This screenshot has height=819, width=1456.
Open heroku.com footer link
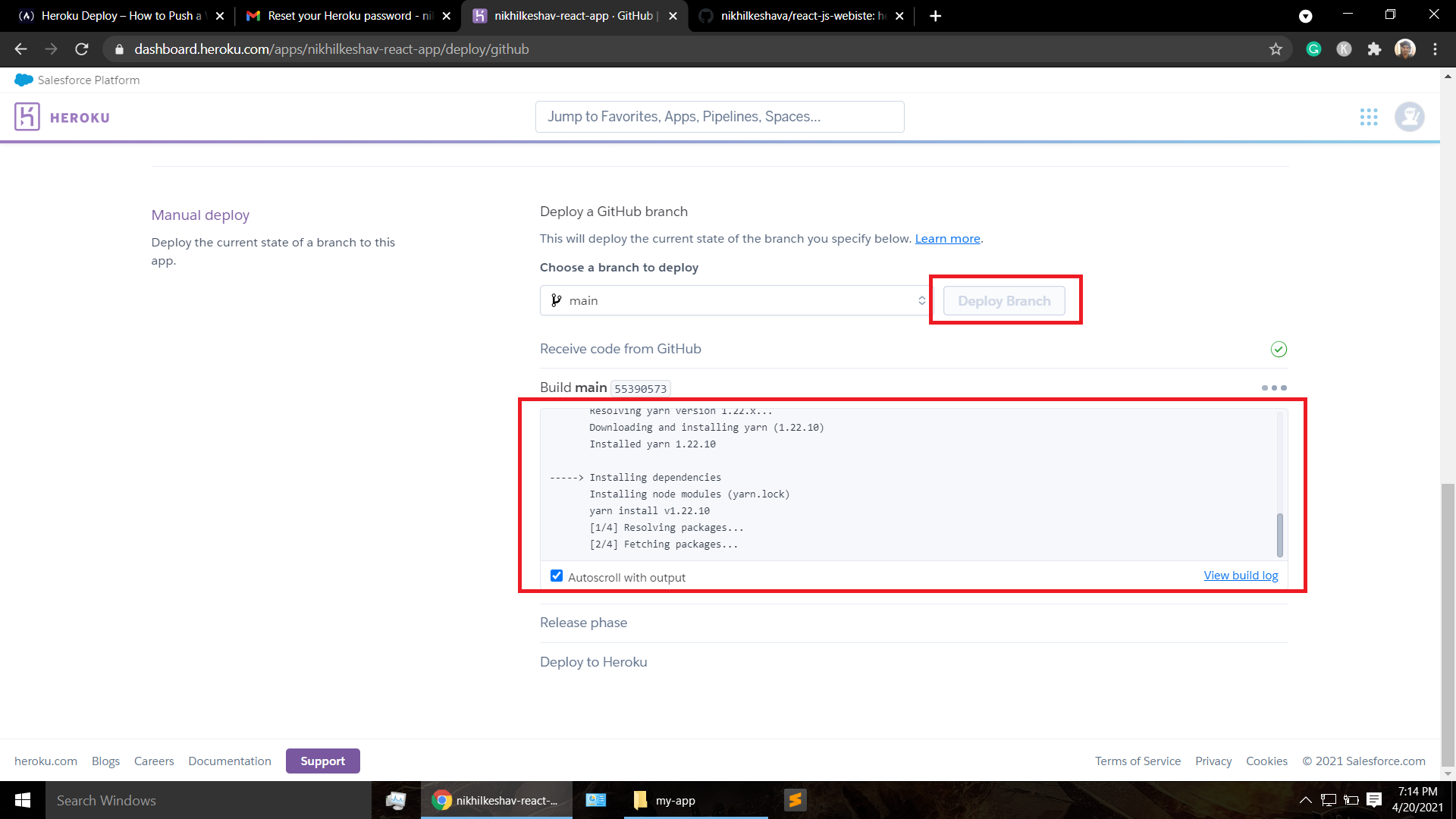click(45, 761)
